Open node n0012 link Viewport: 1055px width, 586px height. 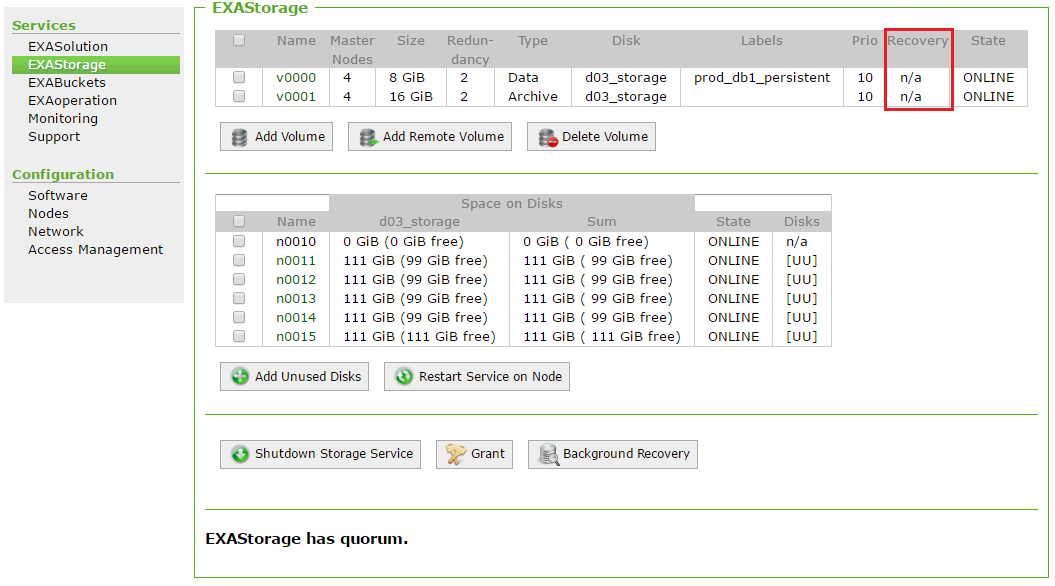coord(296,279)
